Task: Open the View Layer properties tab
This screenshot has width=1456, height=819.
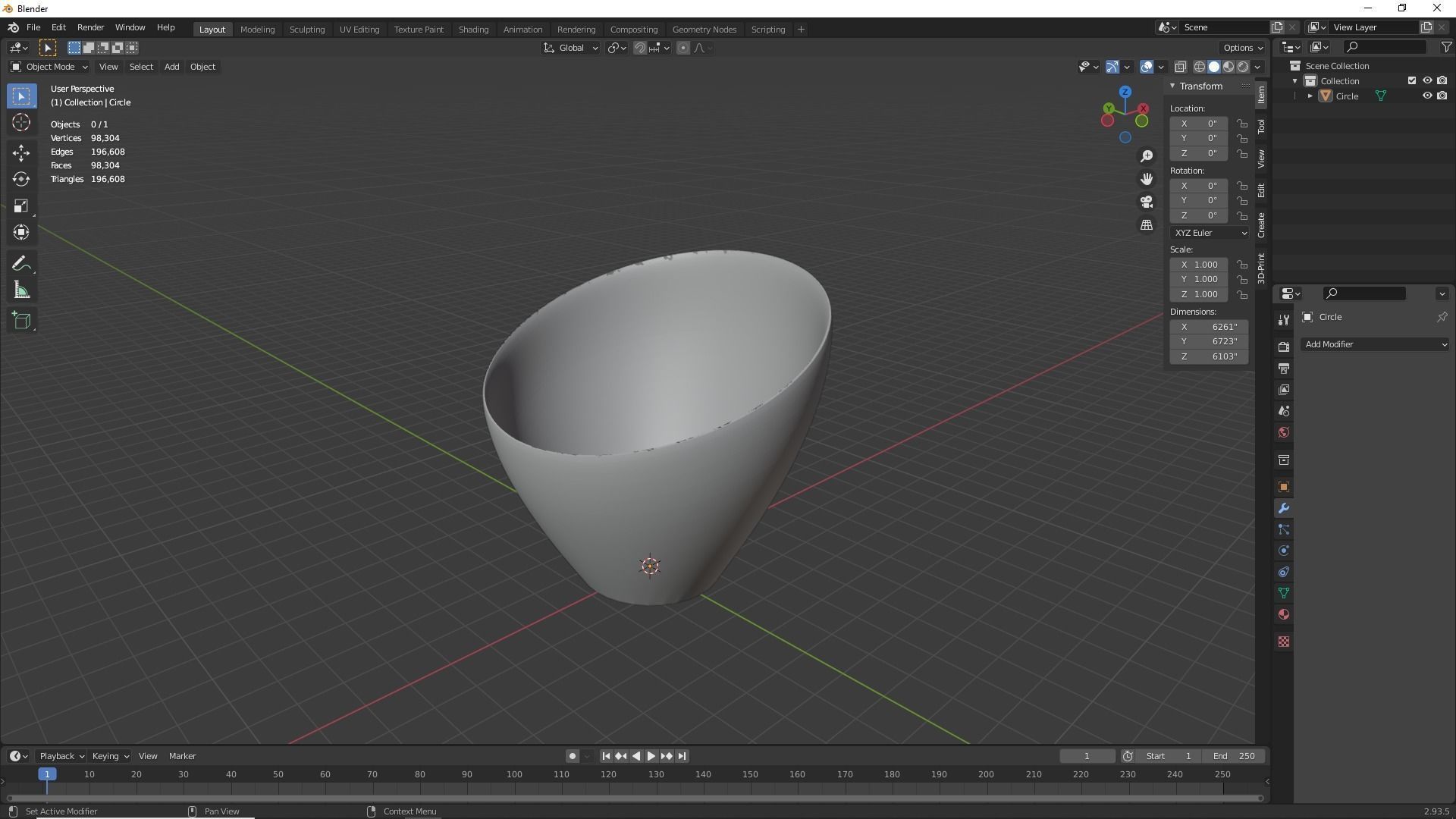Action: 1284,389
